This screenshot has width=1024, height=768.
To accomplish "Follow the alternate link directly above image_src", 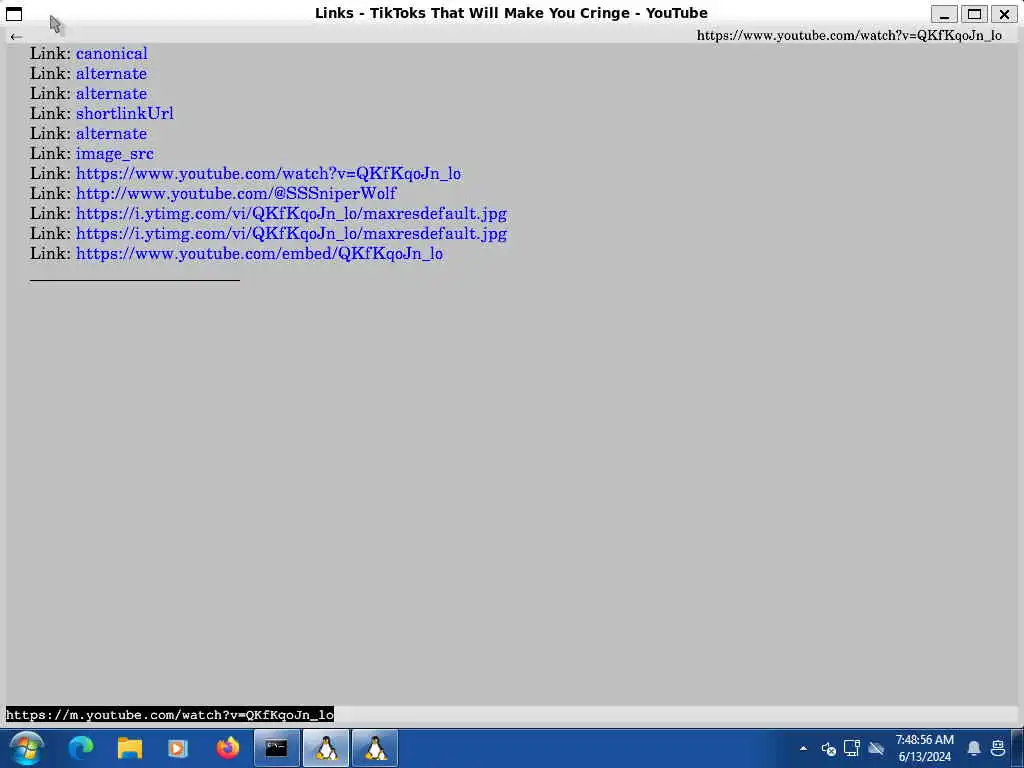I will pyautogui.click(x=111, y=134).
